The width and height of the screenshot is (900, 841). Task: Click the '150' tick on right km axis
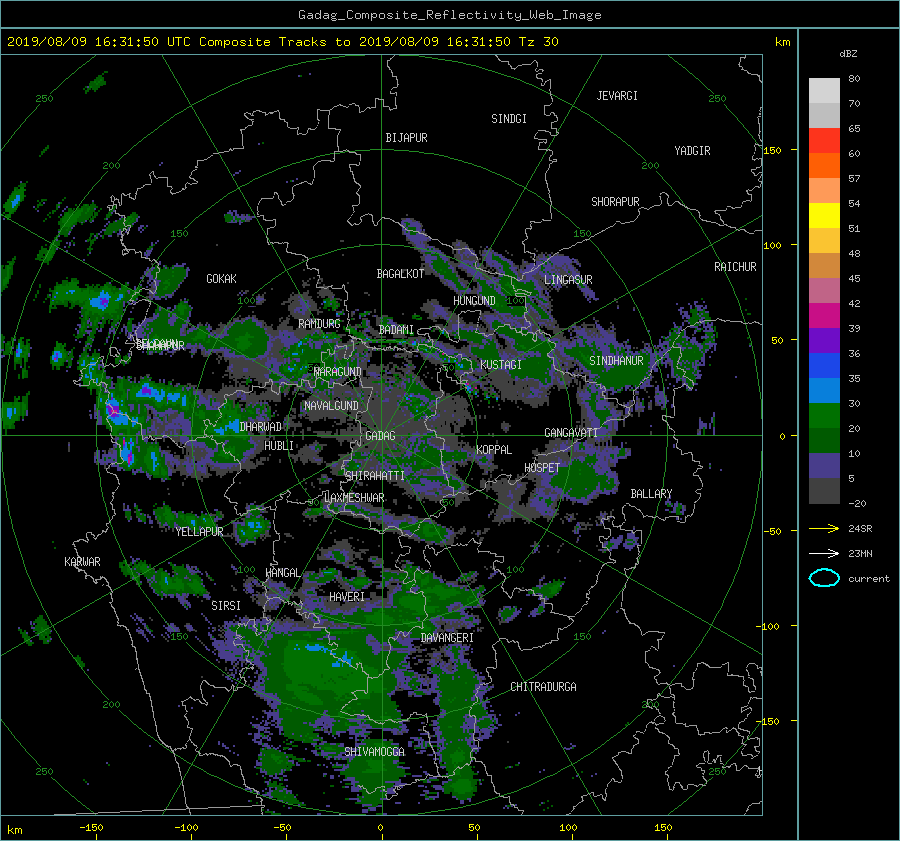772,150
